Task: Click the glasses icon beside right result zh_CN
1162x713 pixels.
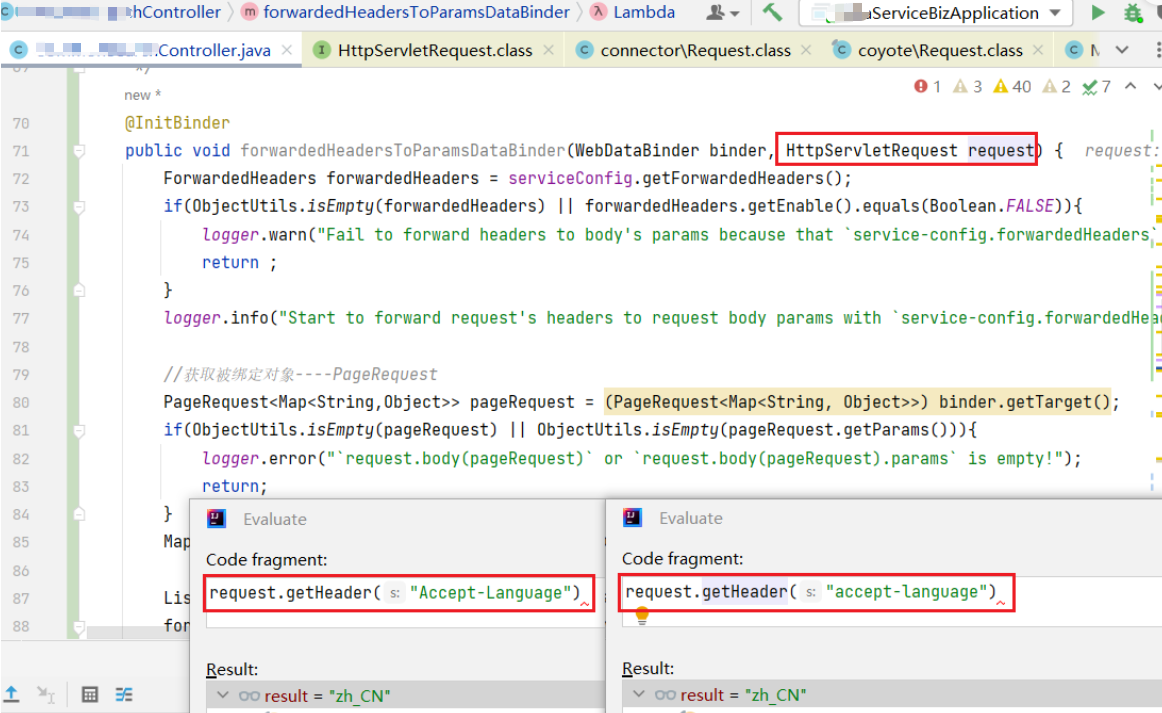Action: (665, 695)
